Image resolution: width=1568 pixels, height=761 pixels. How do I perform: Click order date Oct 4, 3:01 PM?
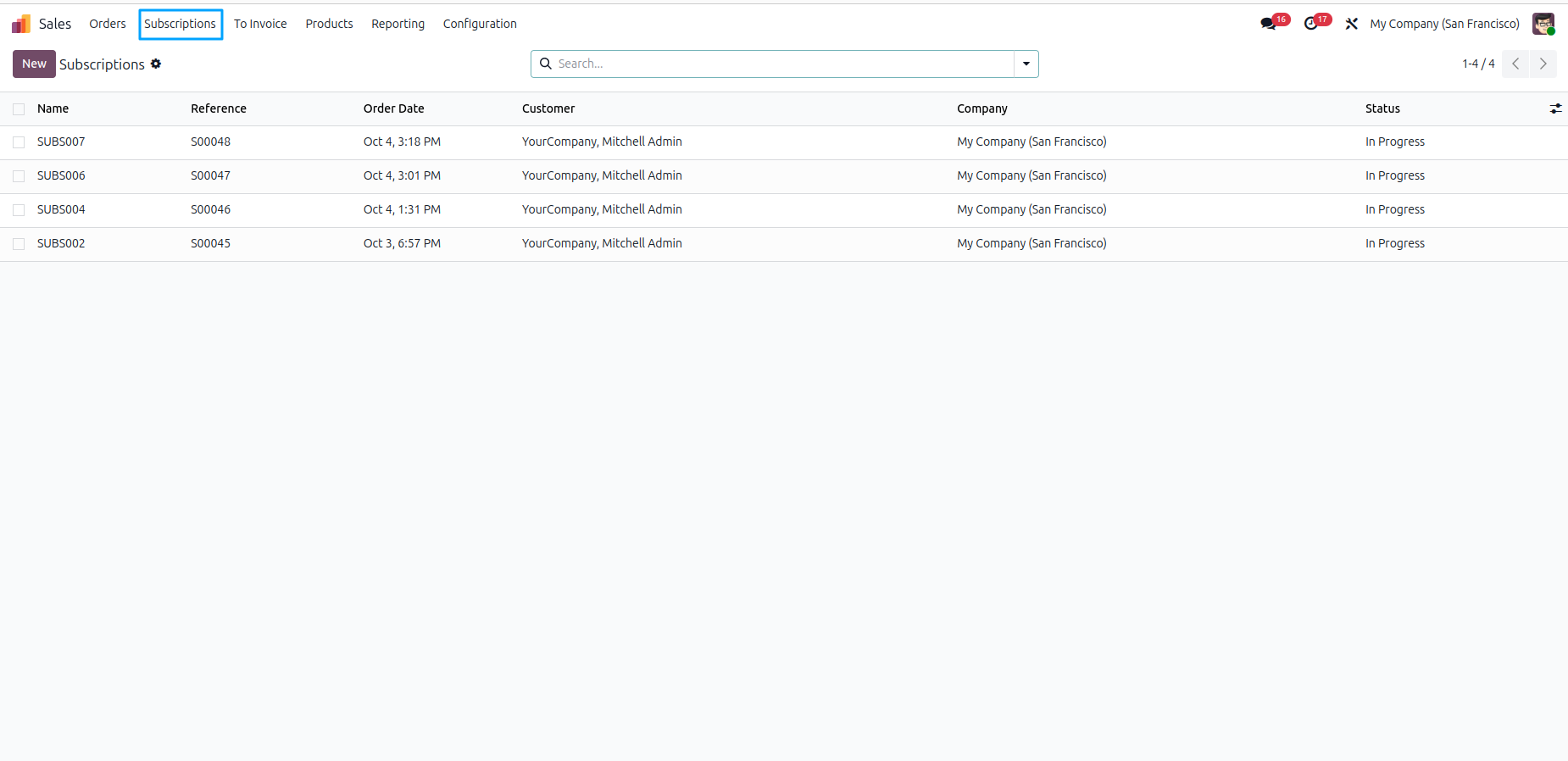pyautogui.click(x=402, y=175)
